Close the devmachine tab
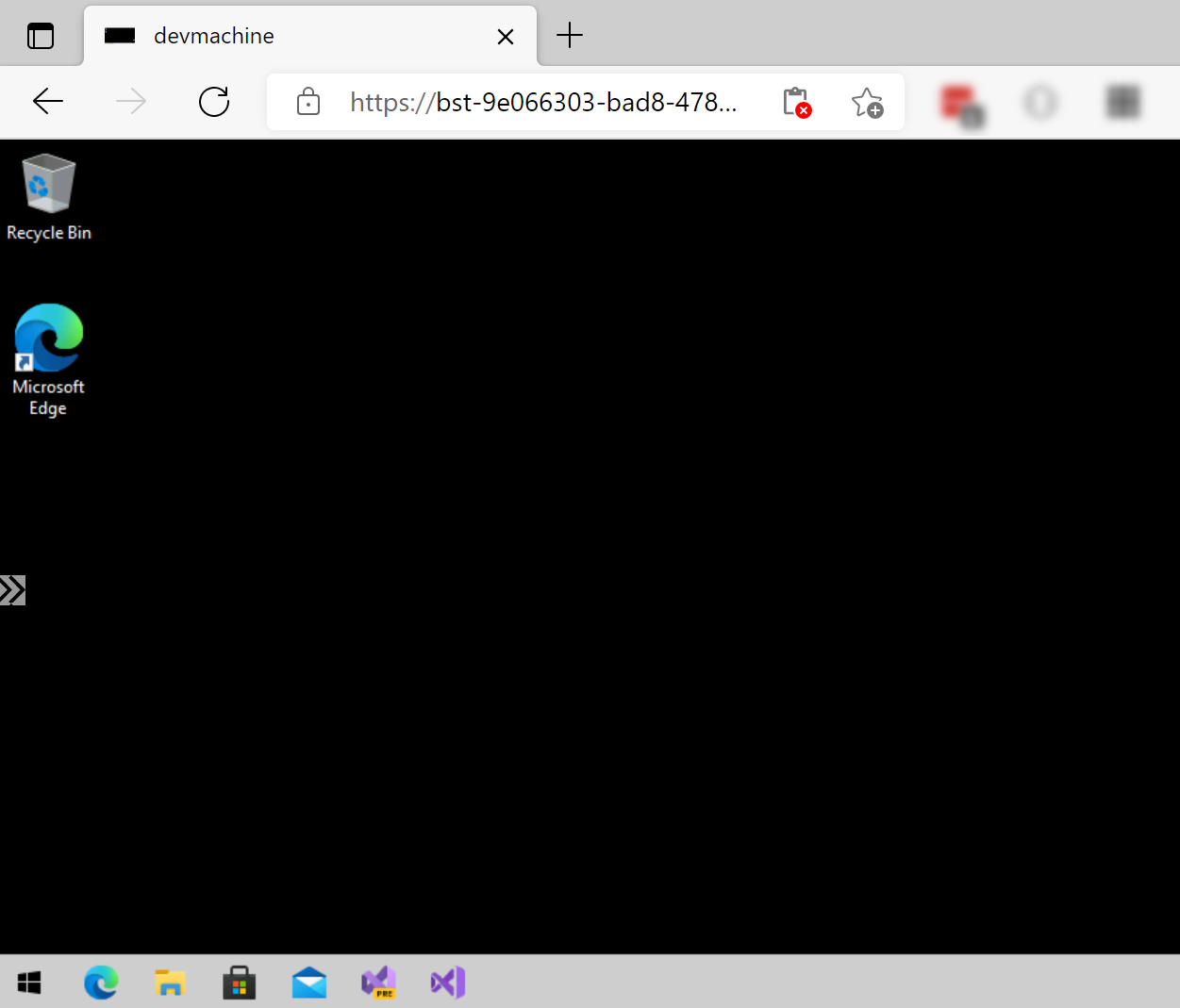Screen dimensions: 1180x1008 point(506,36)
